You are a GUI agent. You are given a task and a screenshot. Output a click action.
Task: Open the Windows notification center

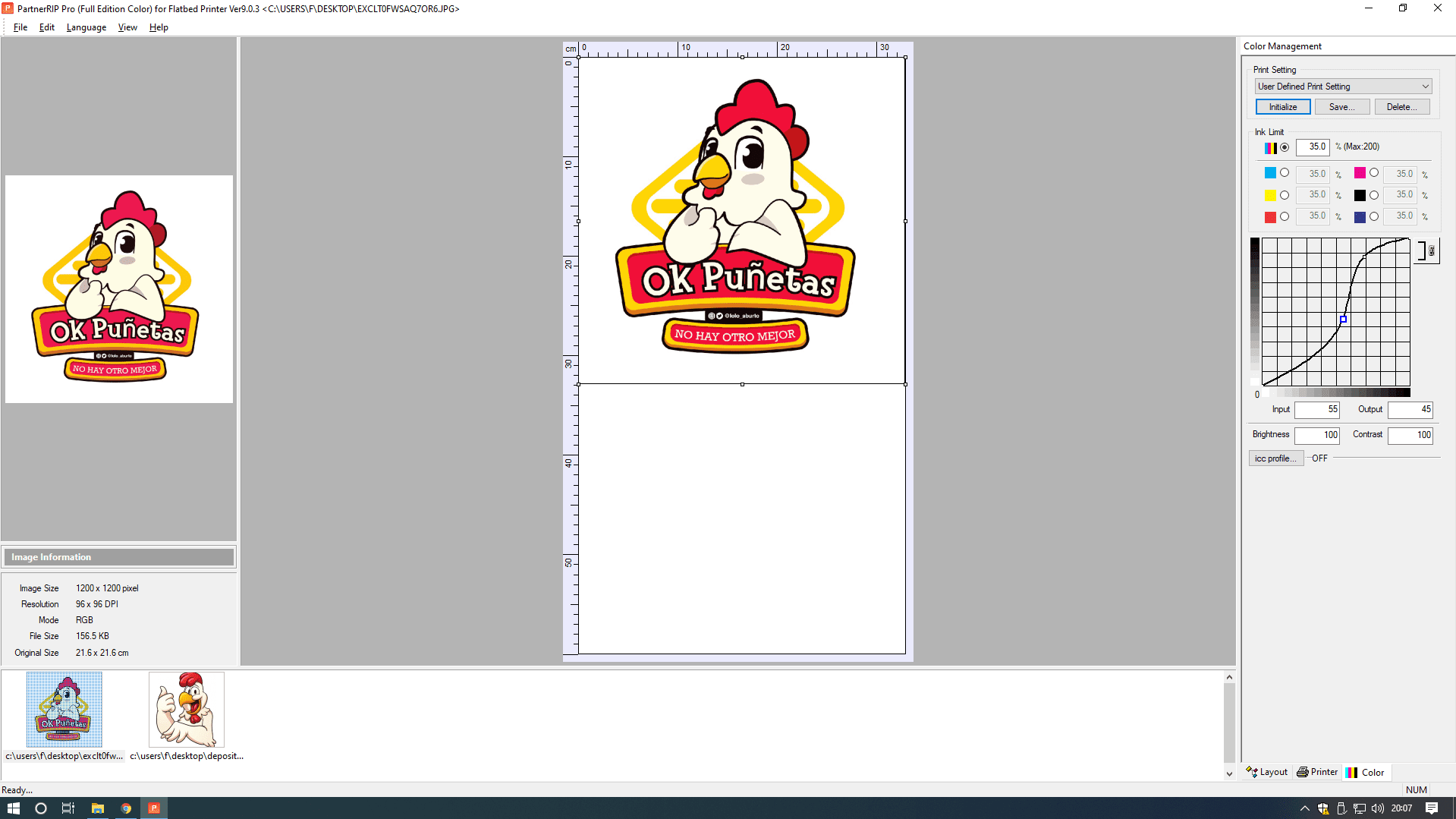[x=1432, y=808]
